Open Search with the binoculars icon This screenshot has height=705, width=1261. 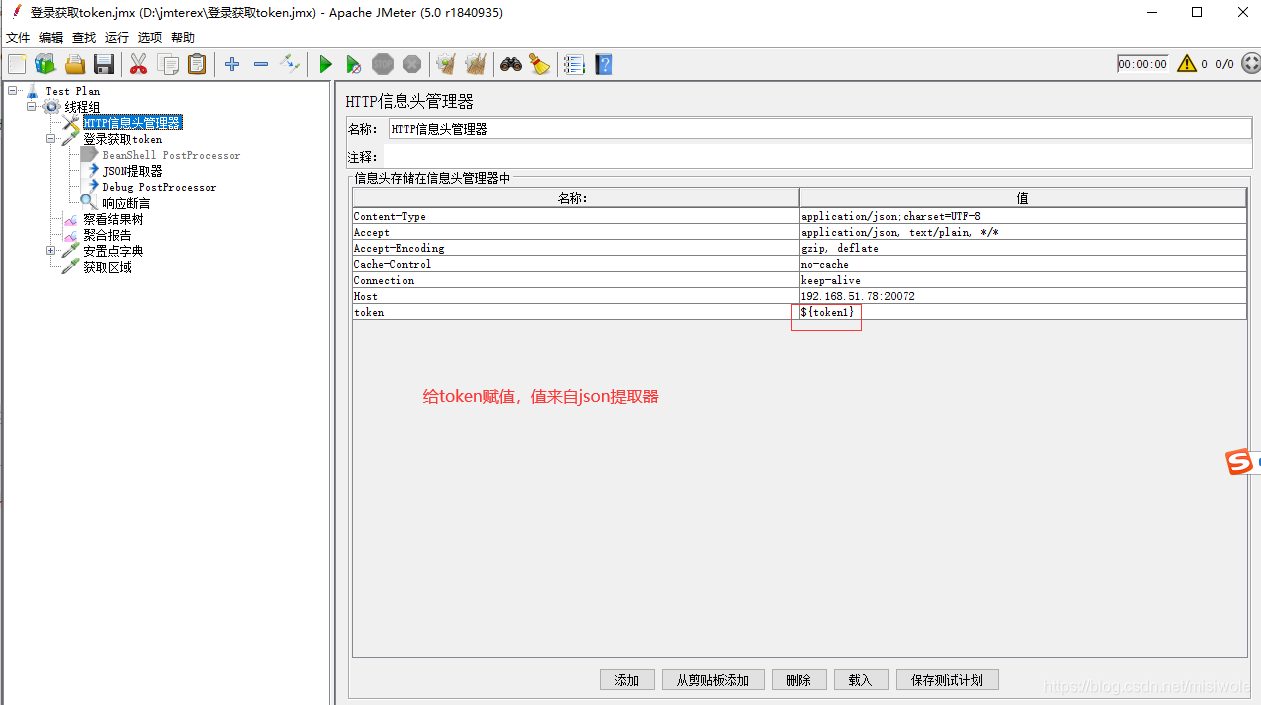click(511, 64)
